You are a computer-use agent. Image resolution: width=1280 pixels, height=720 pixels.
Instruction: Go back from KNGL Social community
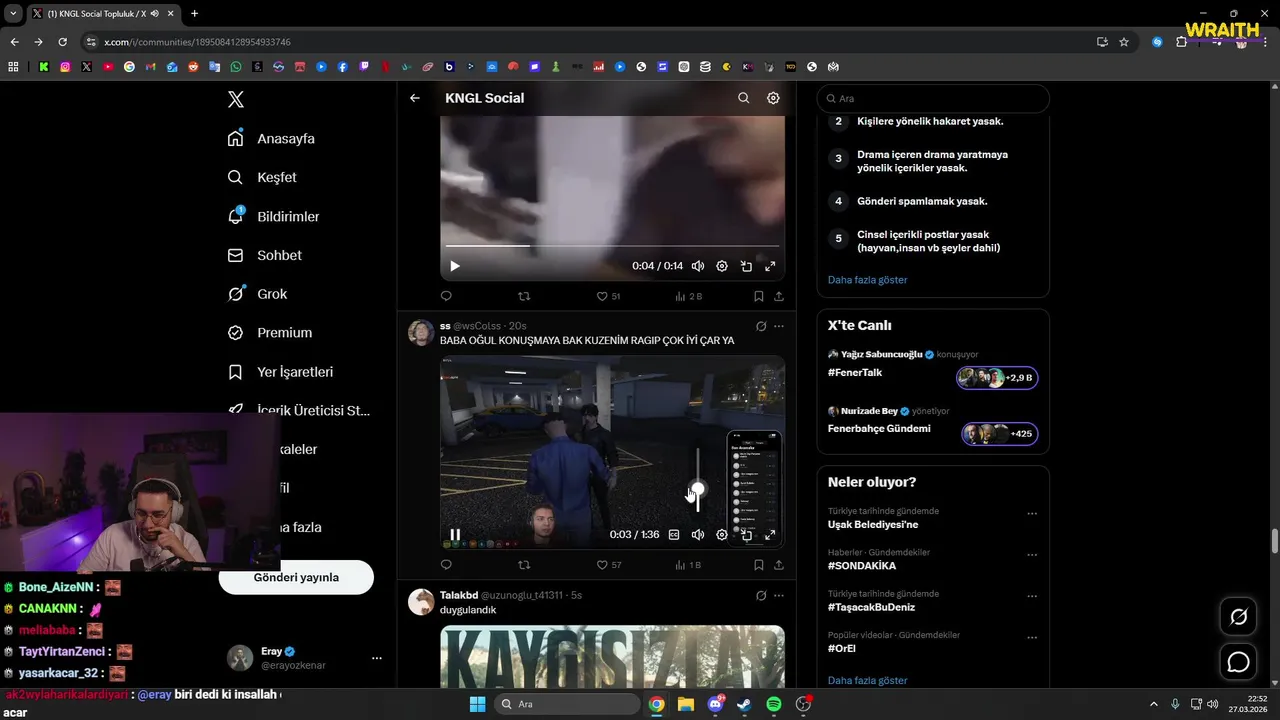(x=415, y=98)
